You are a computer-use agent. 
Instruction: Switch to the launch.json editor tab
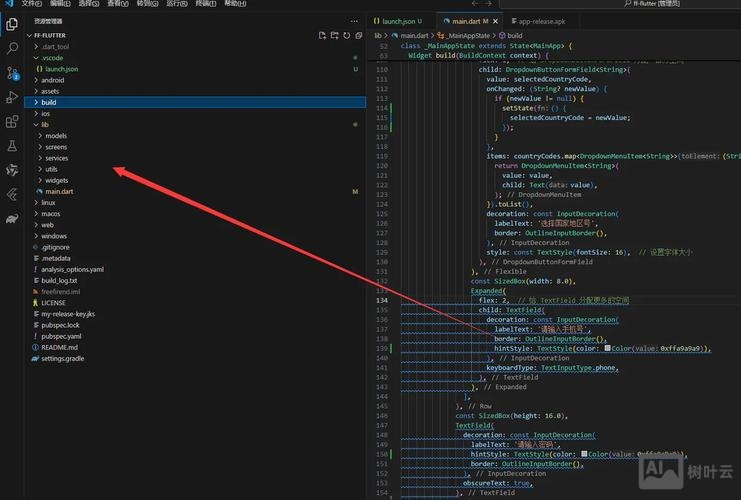point(397,21)
